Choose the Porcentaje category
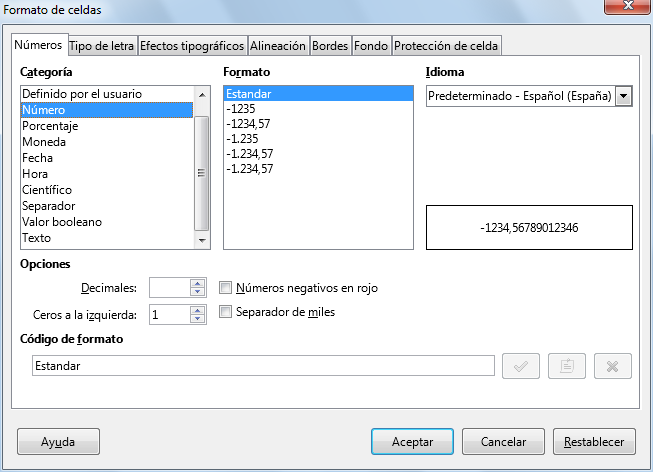This screenshot has width=653, height=472. (107, 126)
